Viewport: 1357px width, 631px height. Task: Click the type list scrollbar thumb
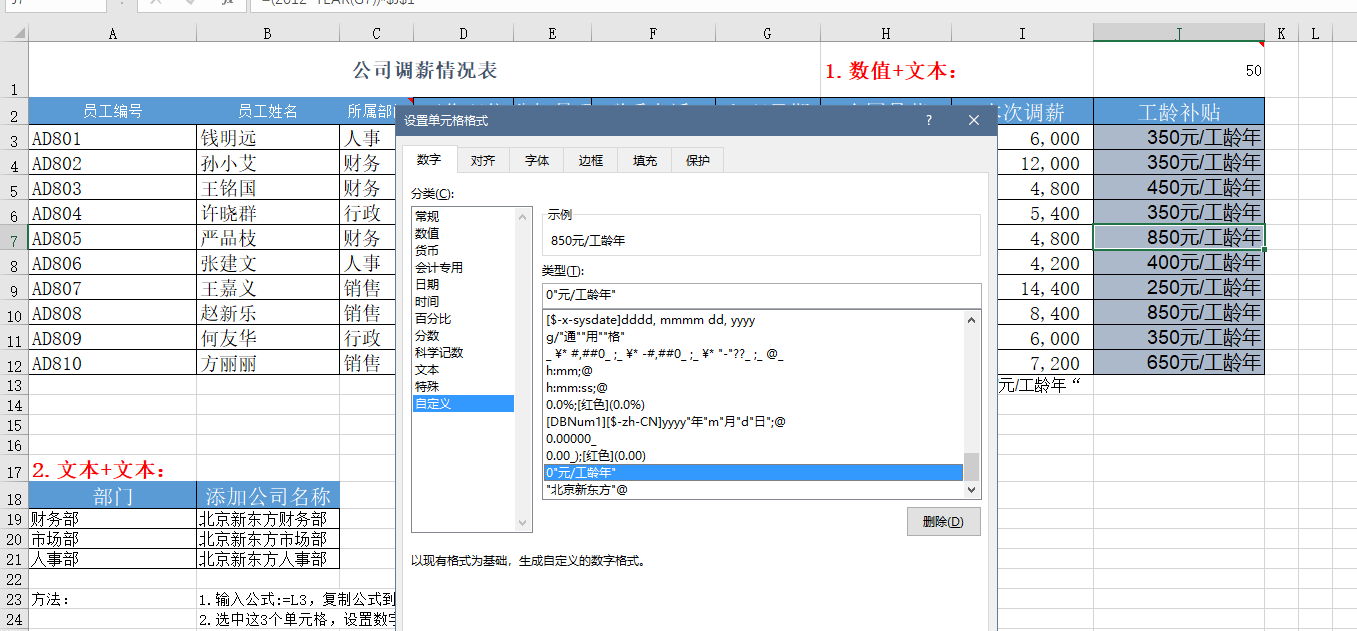click(x=971, y=467)
